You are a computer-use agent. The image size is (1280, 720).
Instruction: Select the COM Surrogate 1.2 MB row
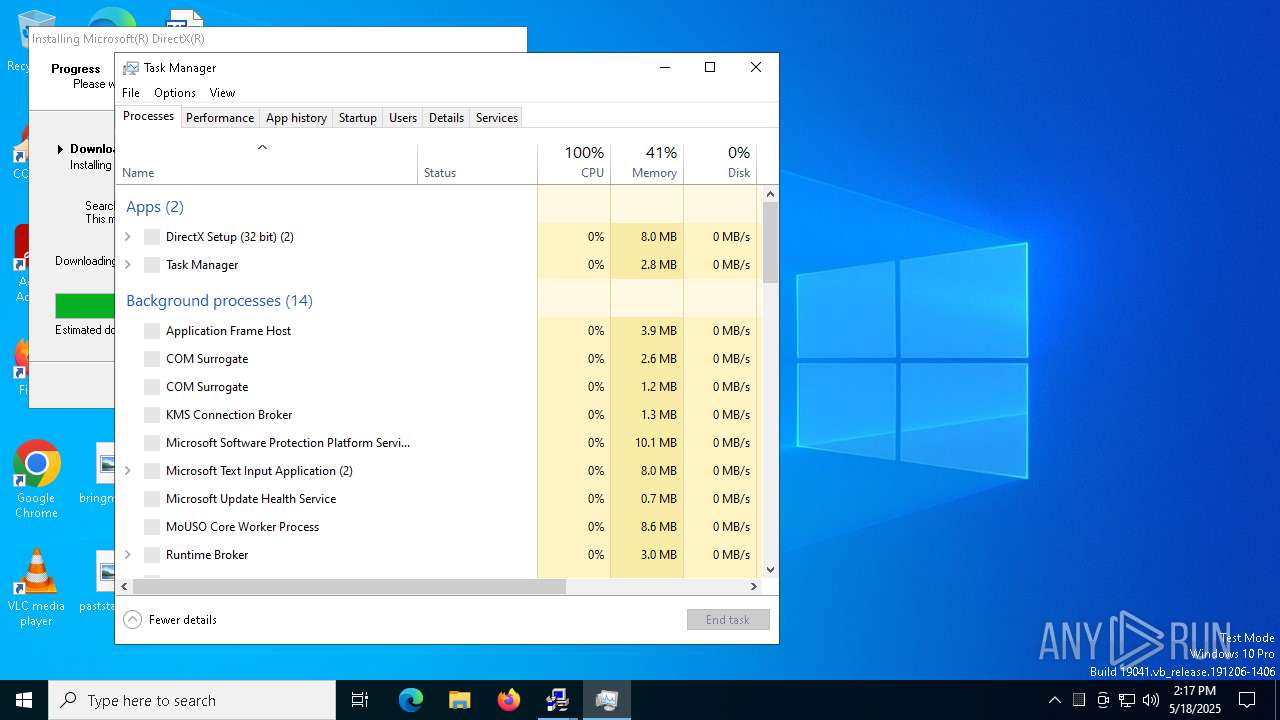pyautogui.click(x=437, y=387)
